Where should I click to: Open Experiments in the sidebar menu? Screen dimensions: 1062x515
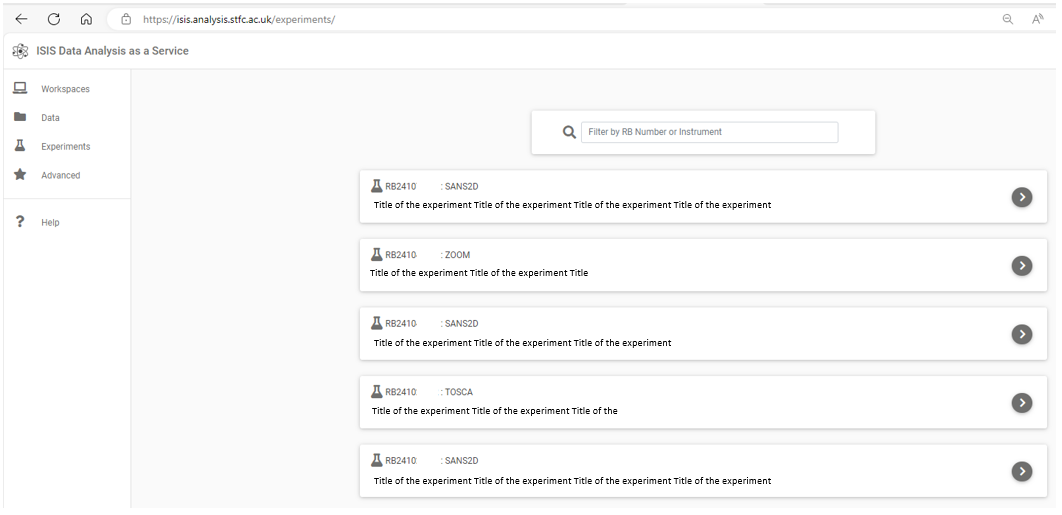coord(65,146)
